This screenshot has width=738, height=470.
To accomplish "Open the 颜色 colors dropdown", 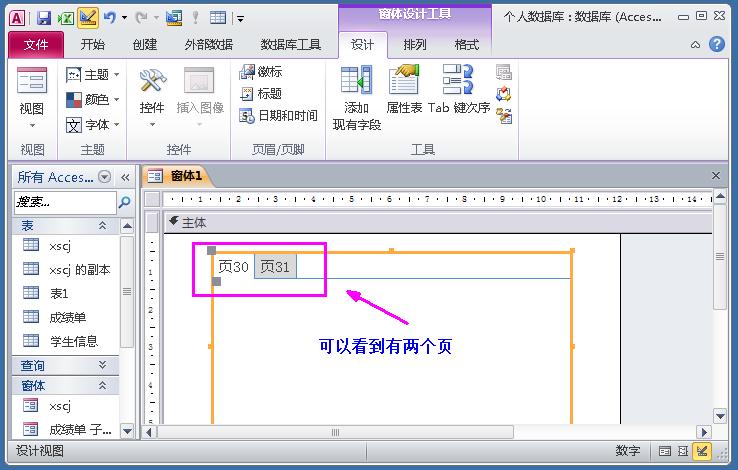I will coord(92,99).
